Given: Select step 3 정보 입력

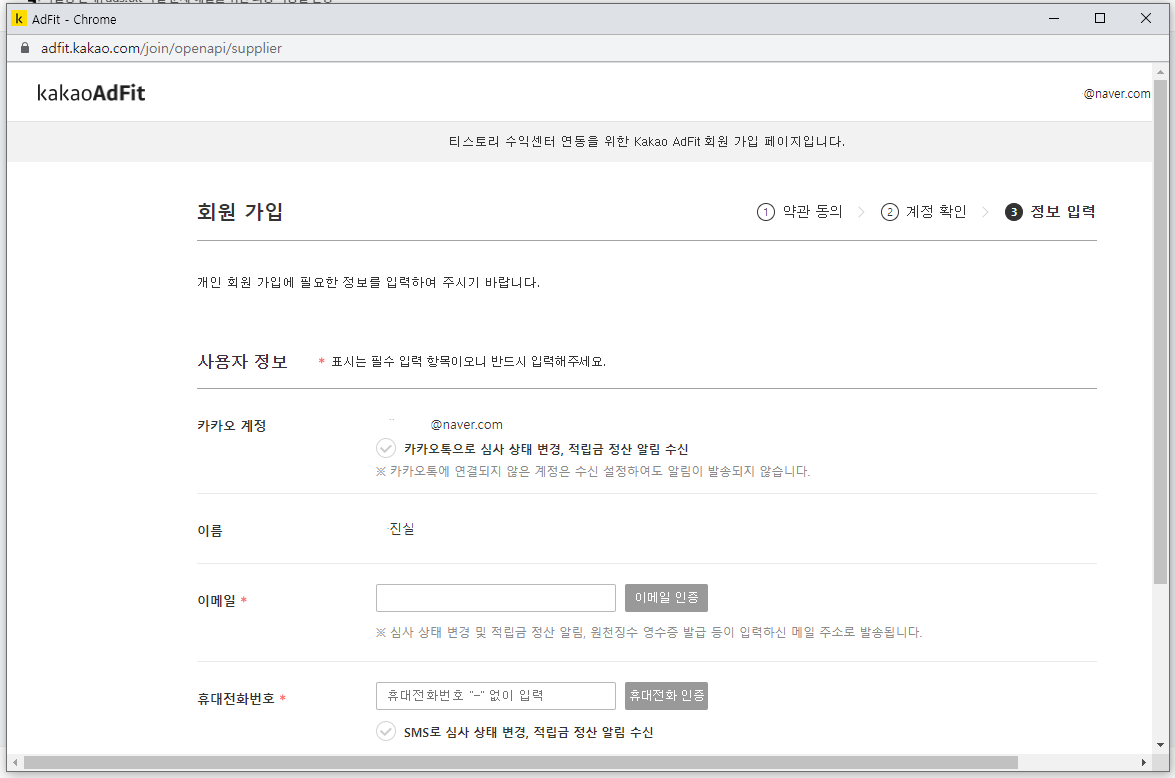Looking at the screenshot, I should (1050, 211).
